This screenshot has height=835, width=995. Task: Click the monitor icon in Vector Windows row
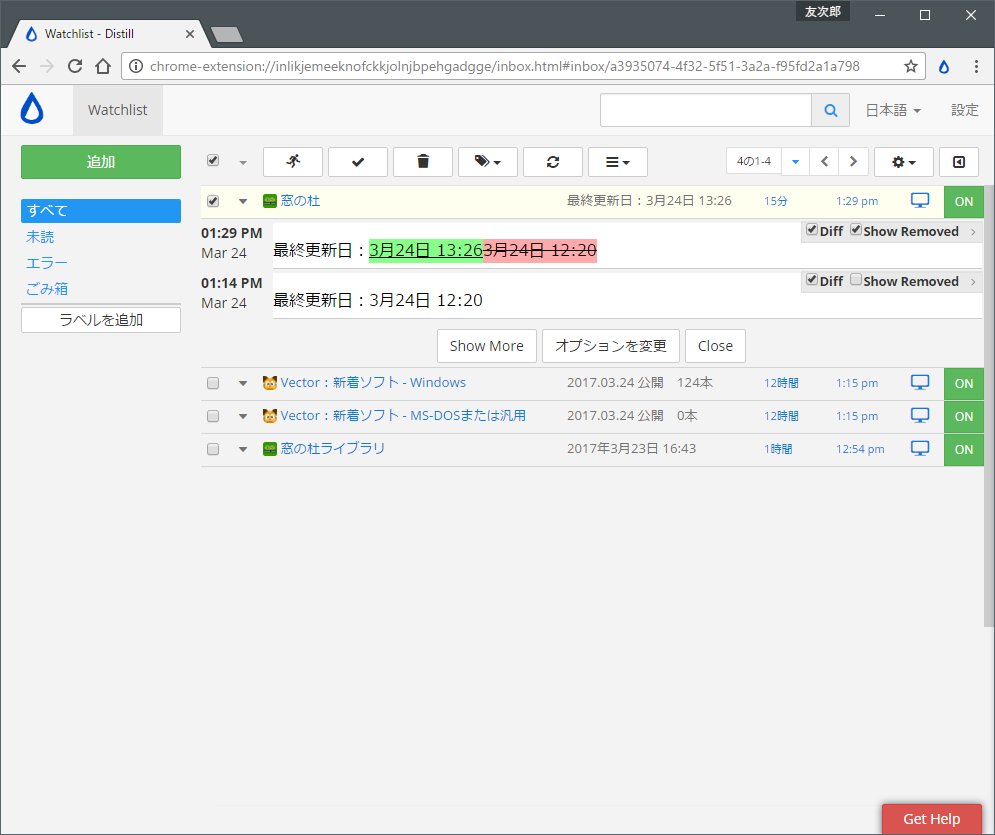[919, 382]
